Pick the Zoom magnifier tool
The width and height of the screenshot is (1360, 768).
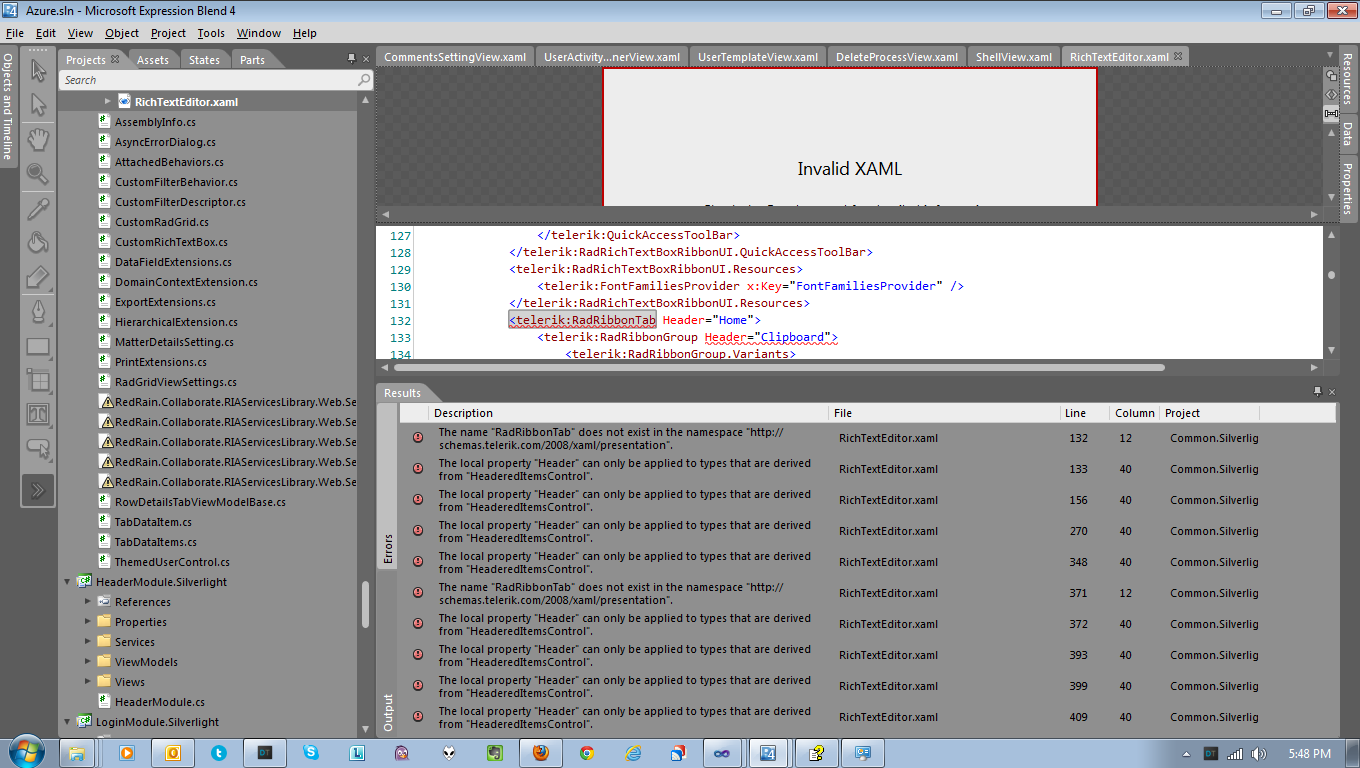(38, 174)
